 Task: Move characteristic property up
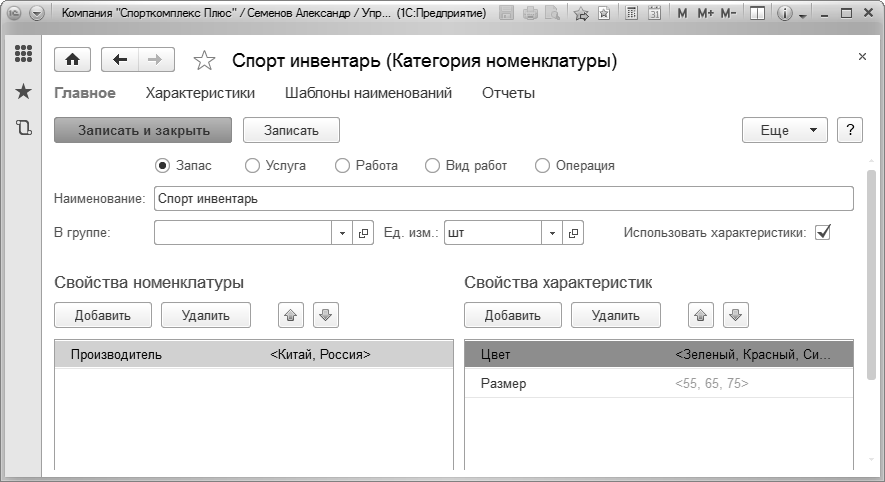point(701,315)
